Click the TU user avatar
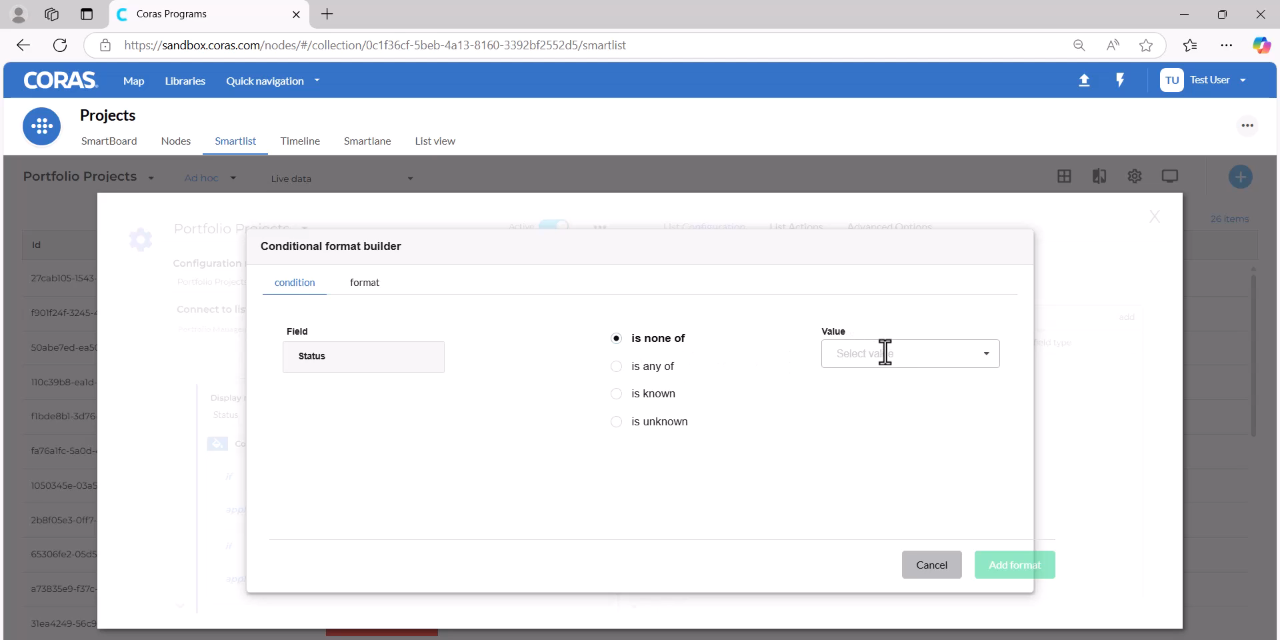Screen dimensions: 1280x640 [x=1172, y=80]
